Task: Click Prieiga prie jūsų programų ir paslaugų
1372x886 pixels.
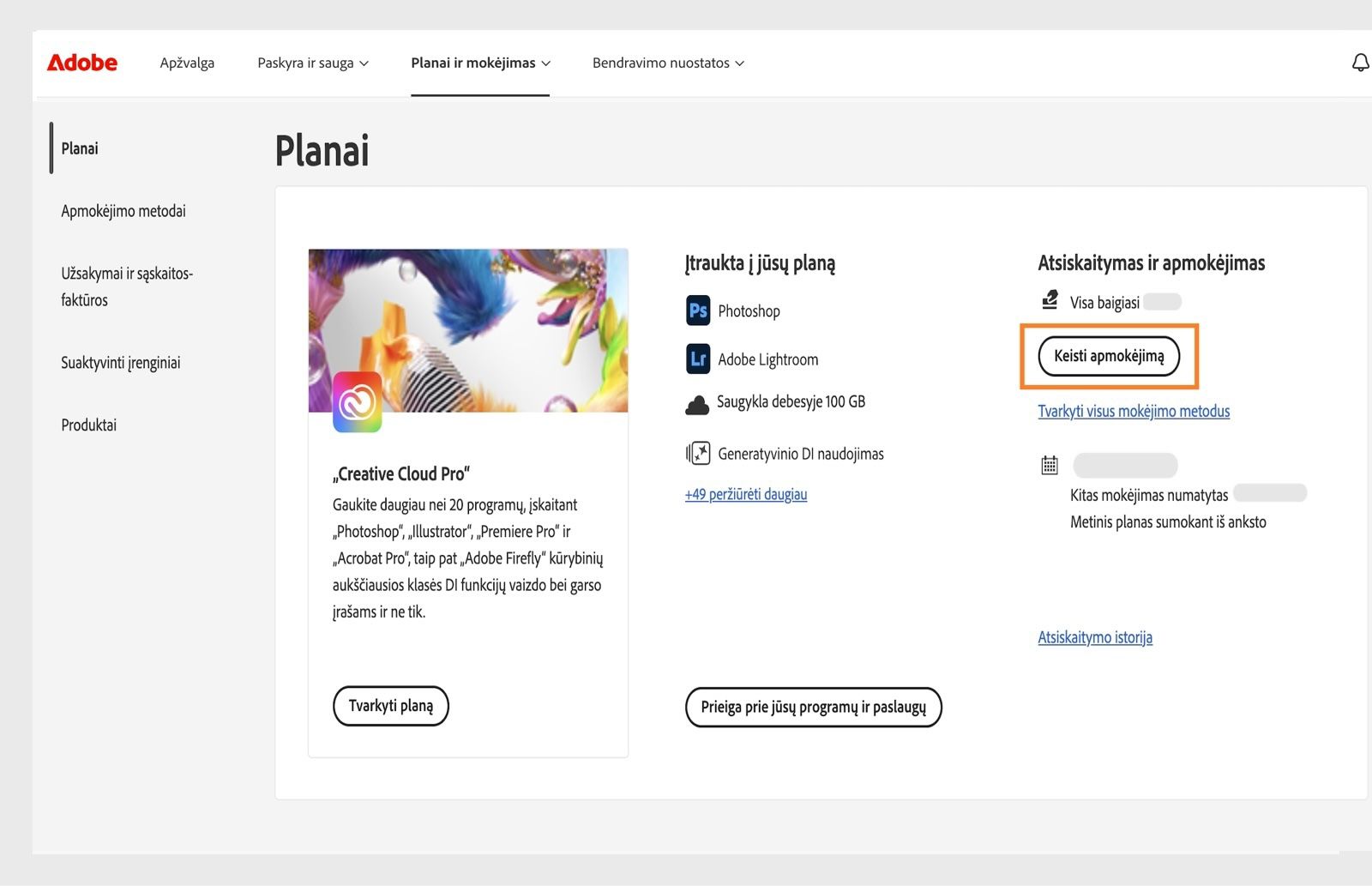Action: pos(814,707)
